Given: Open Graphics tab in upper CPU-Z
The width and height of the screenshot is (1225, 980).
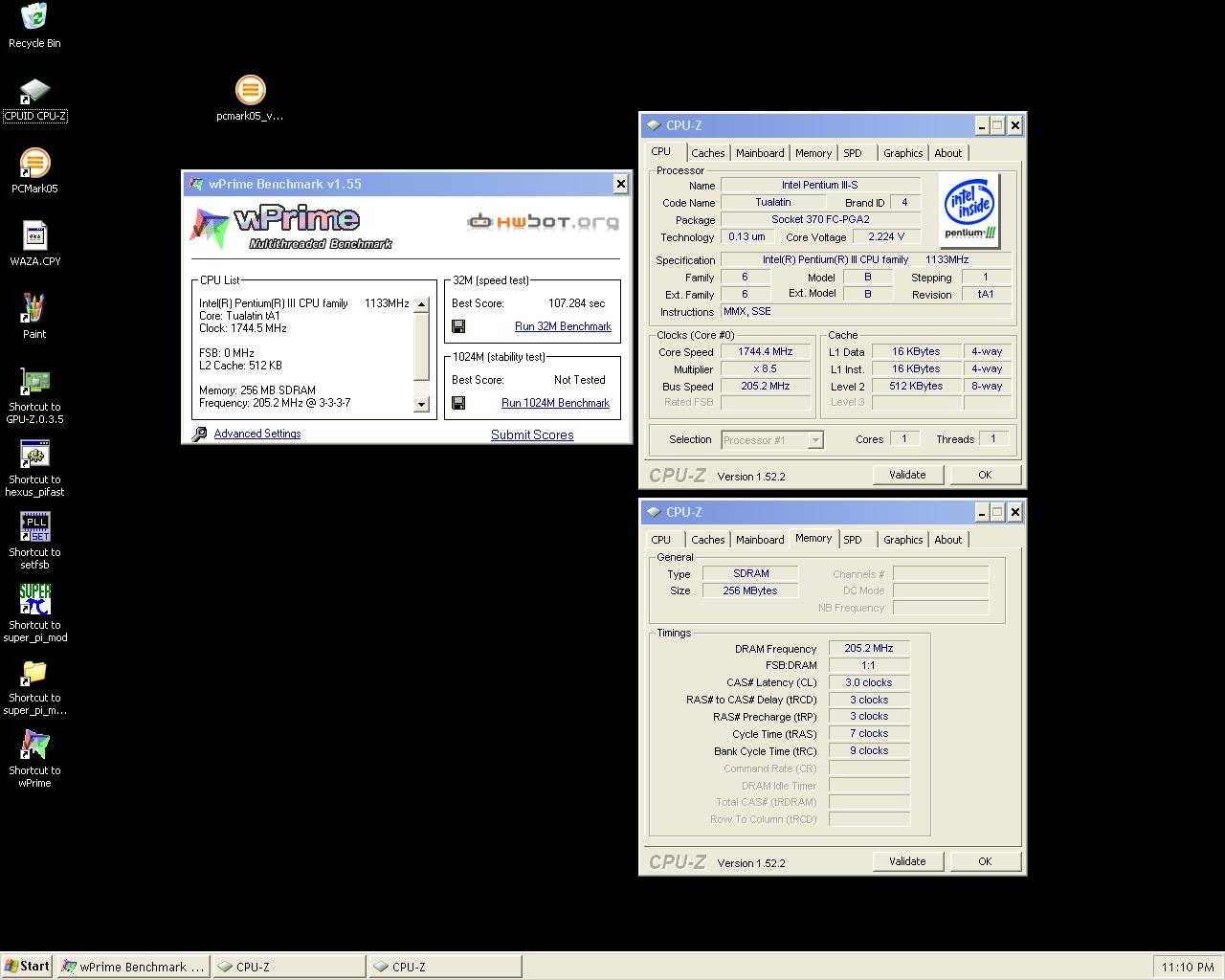Looking at the screenshot, I should (903, 153).
